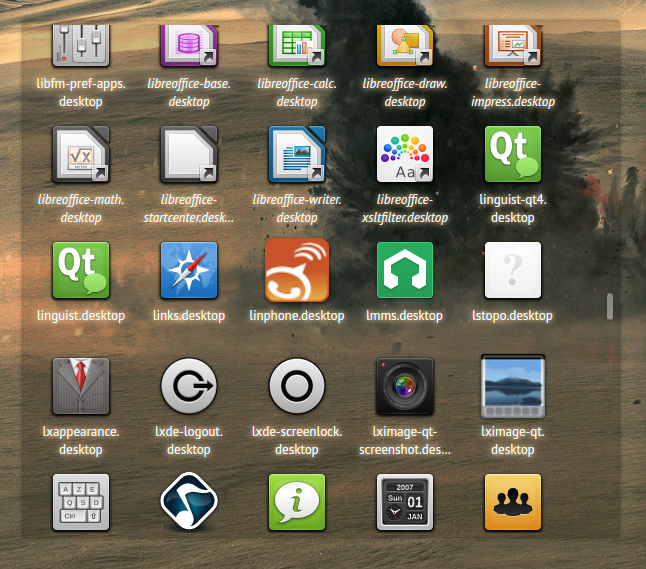
Task: Open the LibreOffice Impress presentation icon
Action: pos(513,45)
